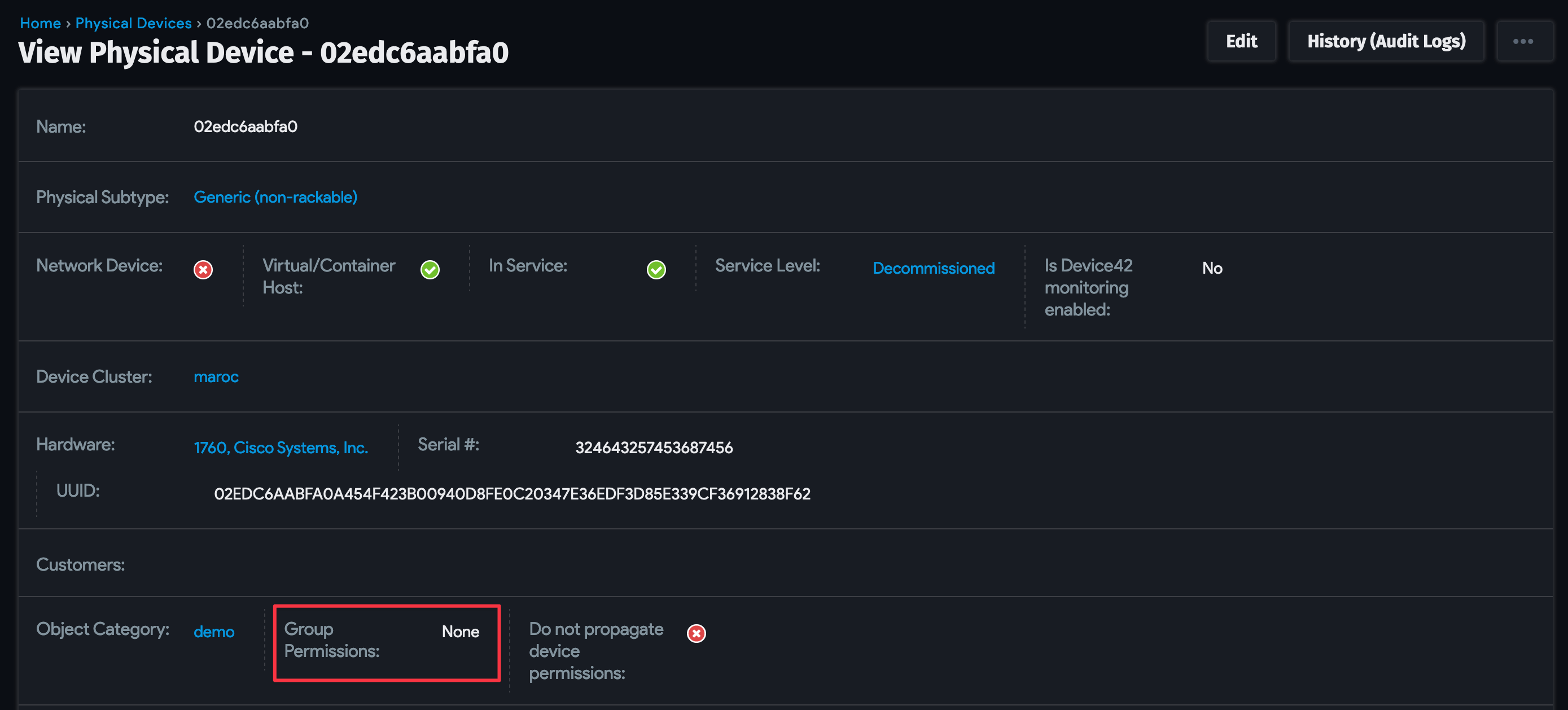Open History (Audit Logs)

point(1385,41)
